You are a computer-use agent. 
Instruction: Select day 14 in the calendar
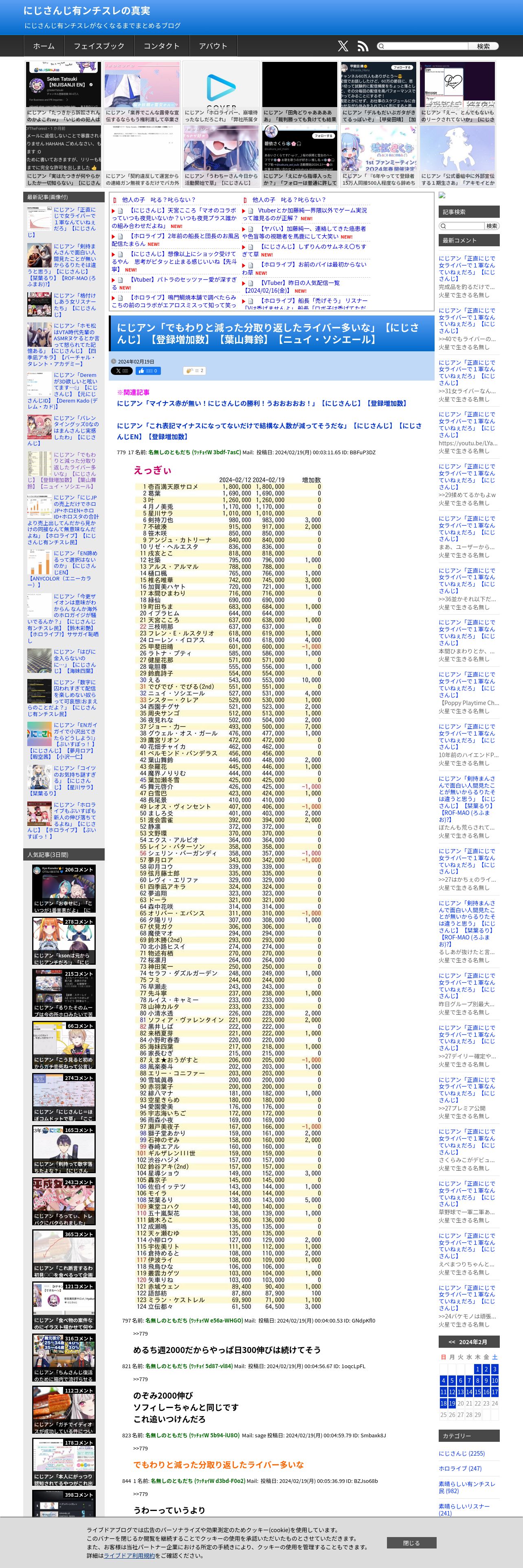pos(469,1392)
